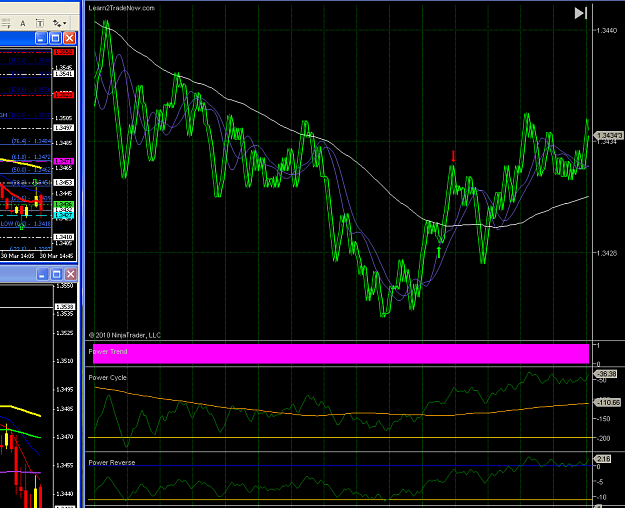The height and width of the screenshot is (508, 625).
Task: Select the Power Cycle panel label
Action: [x=108, y=377]
